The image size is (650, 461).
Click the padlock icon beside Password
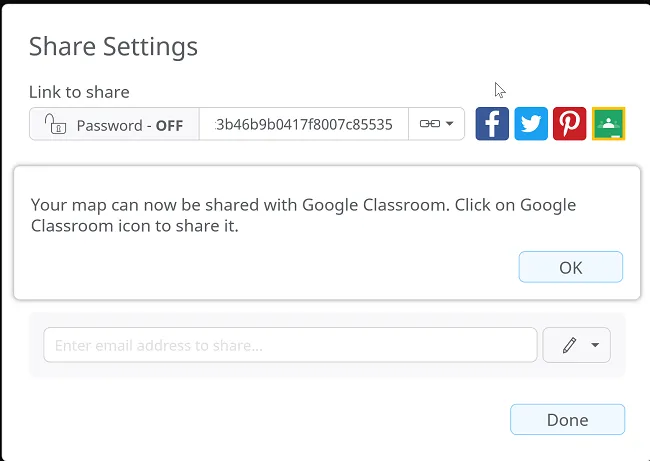(56, 125)
